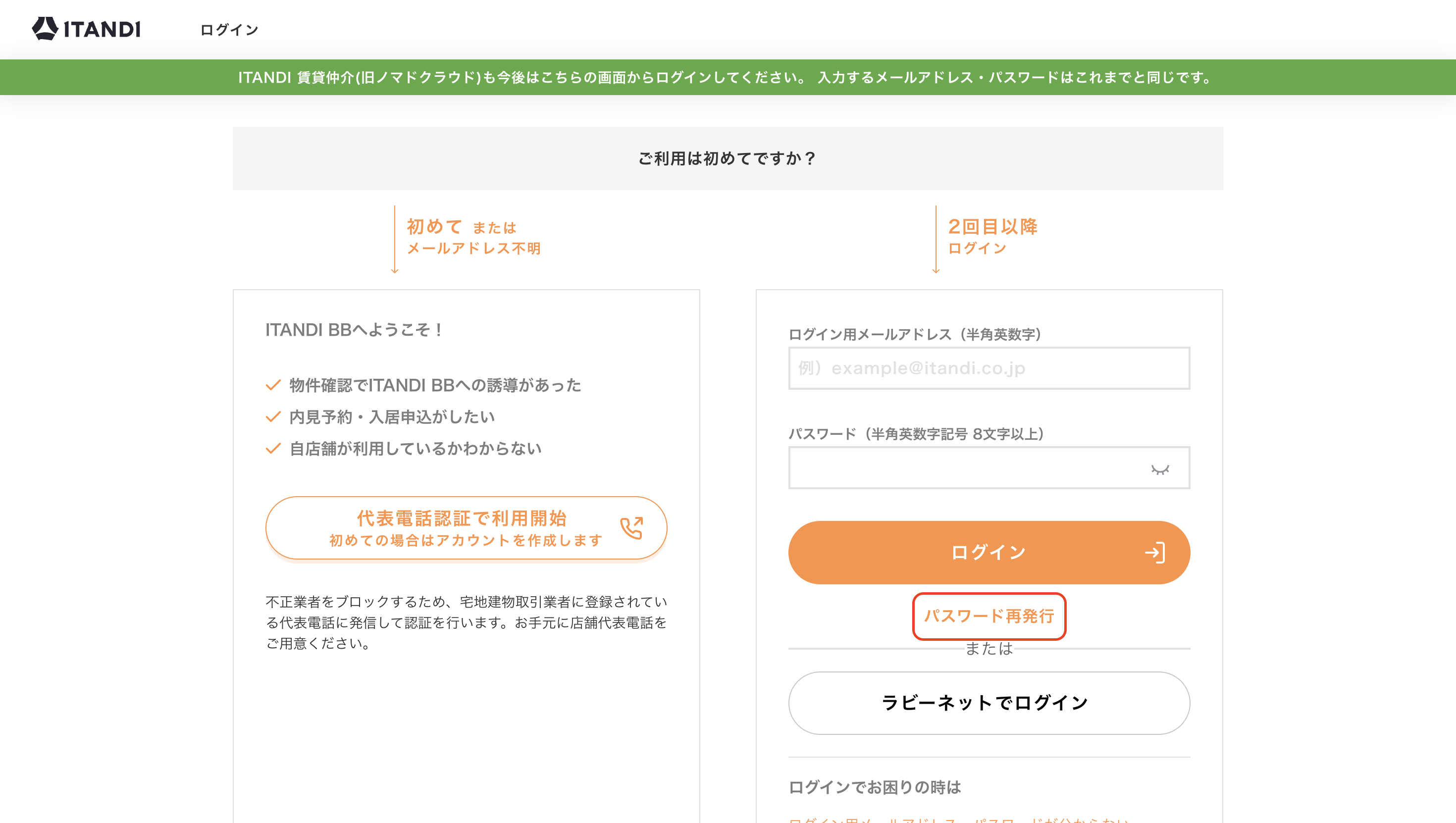
Task: Start 代表電話認証で利用開始 registration
Action: tap(467, 528)
